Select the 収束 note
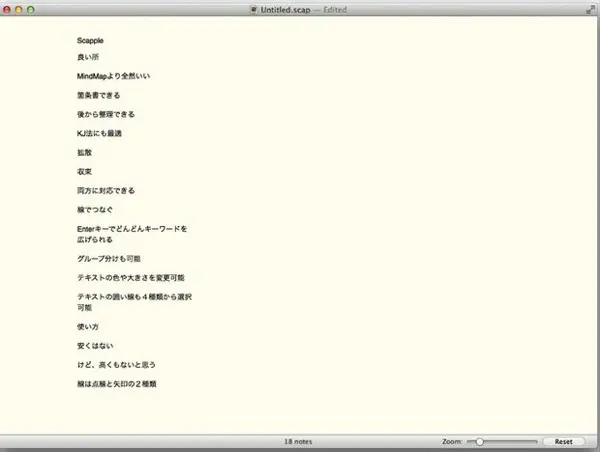This screenshot has height=452, width=600. (84, 171)
